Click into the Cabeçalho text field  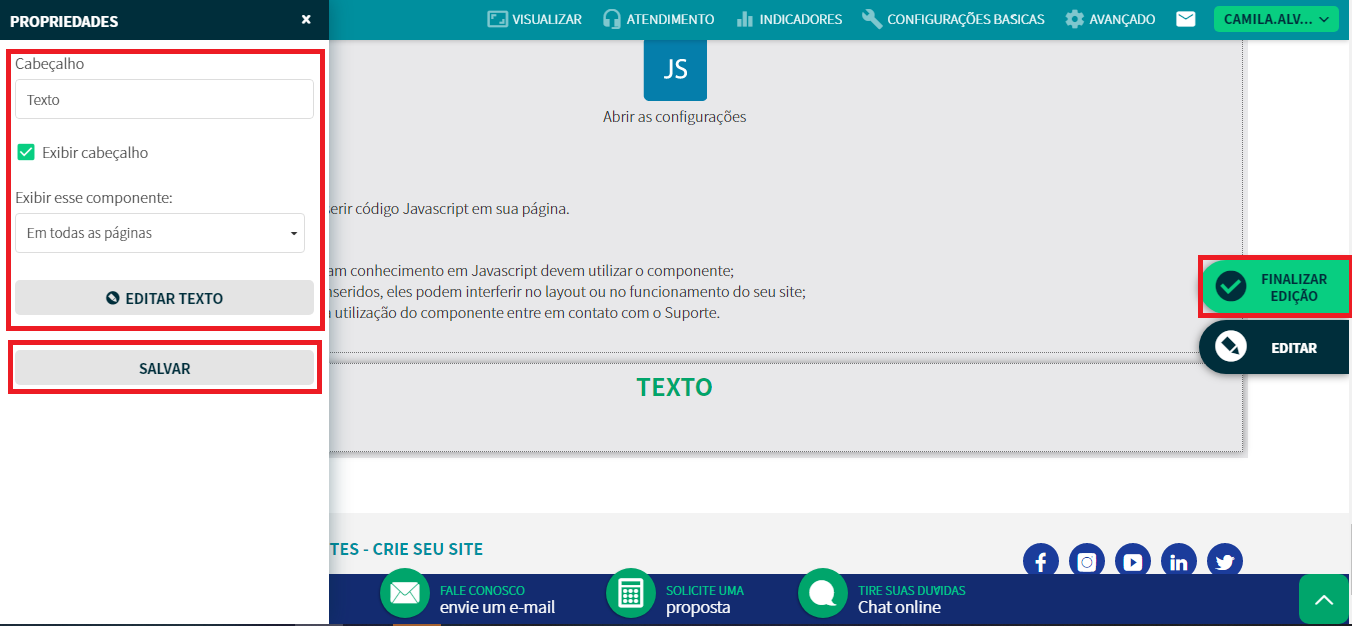pos(164,100)
